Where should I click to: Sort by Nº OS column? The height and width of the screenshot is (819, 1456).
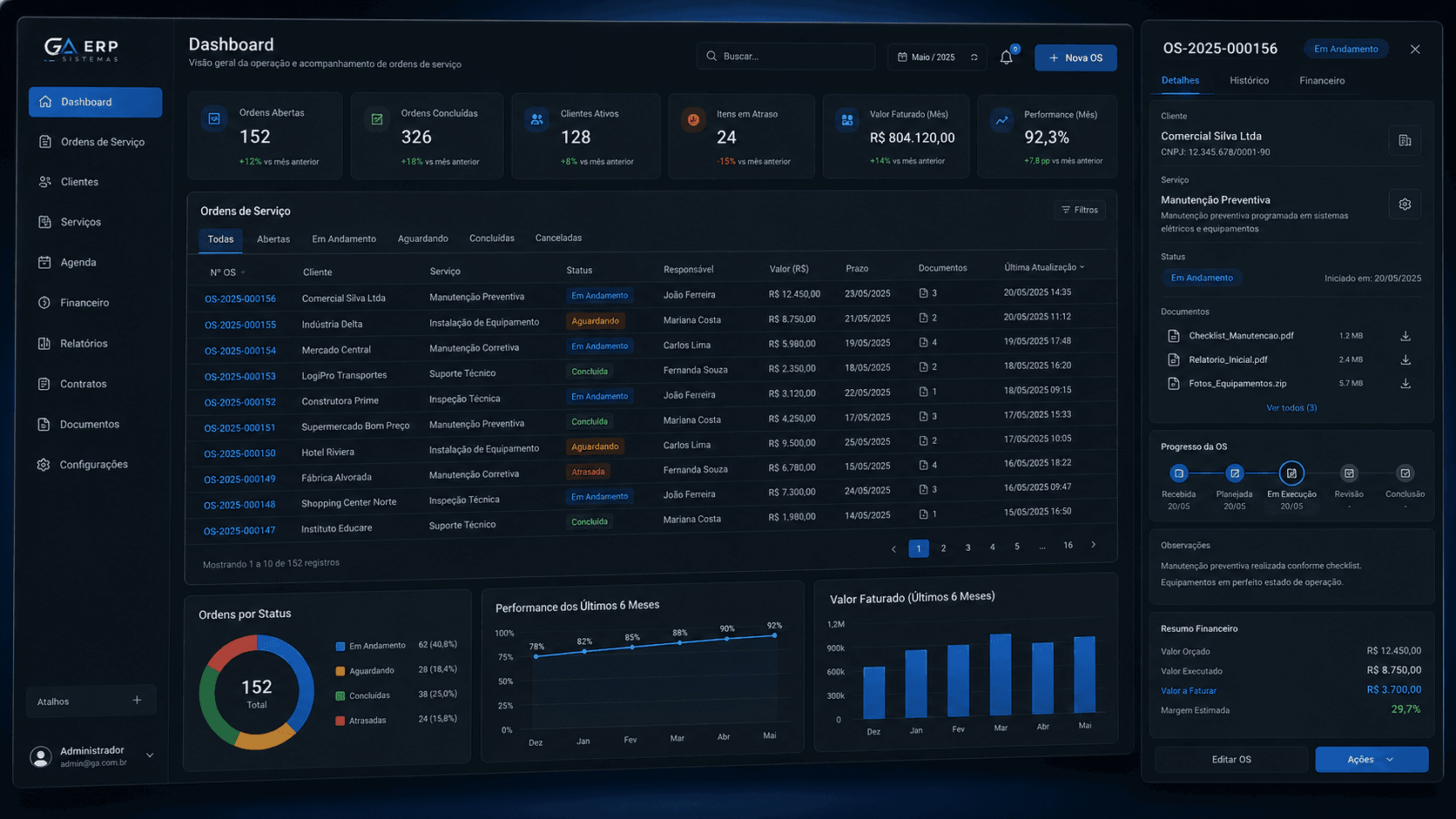227,272
